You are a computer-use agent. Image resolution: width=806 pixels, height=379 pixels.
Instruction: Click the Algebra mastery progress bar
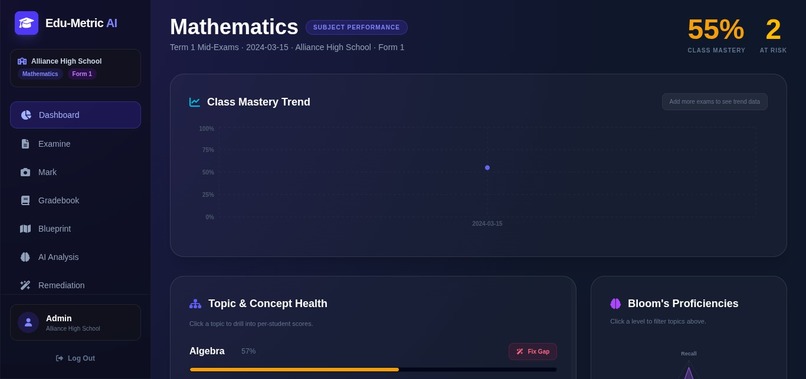coord(373,369)
